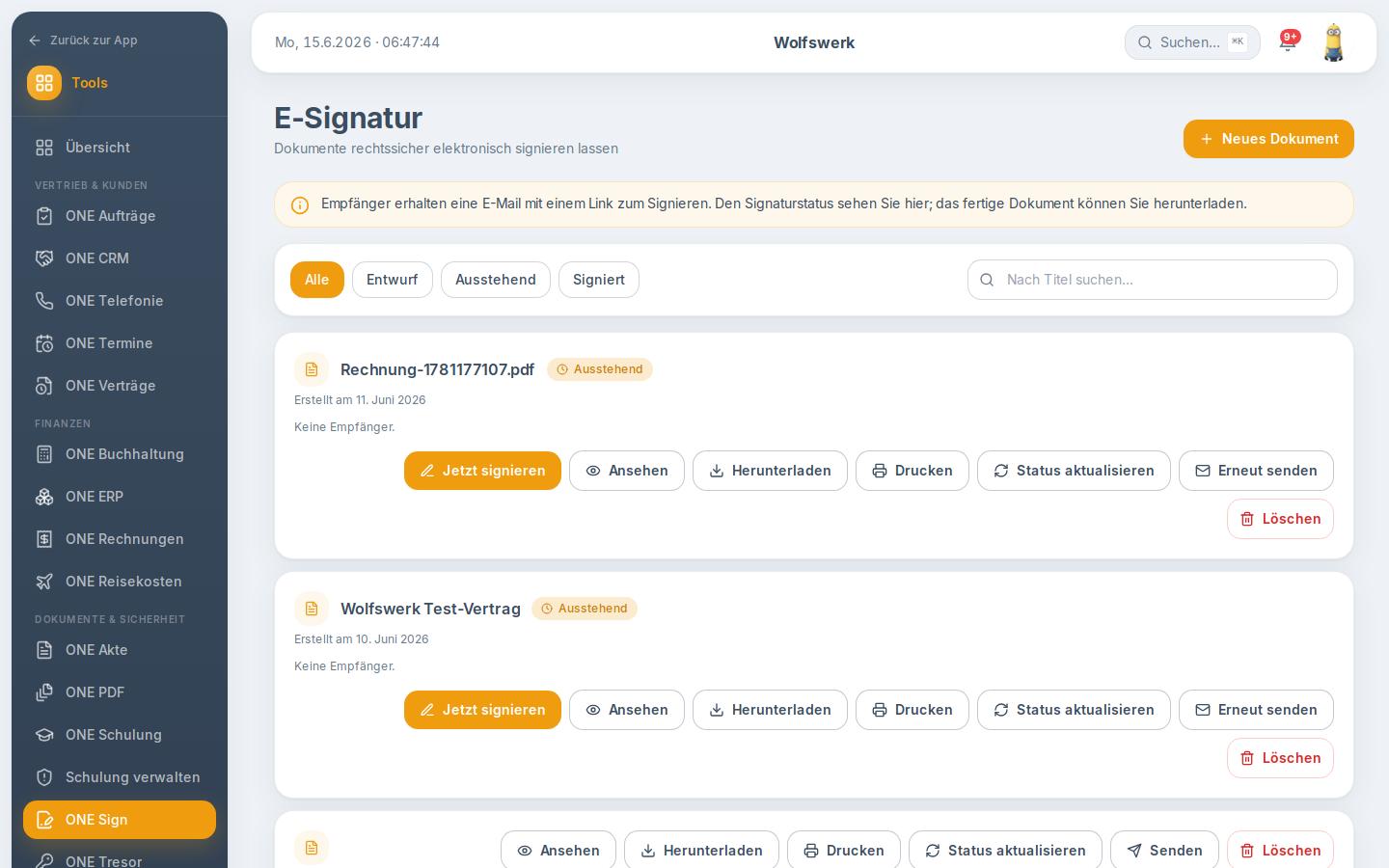
Task: Click Ansehen for Rechnung-1781177107.pdf
Action: pyautogui.click(x=627, y=471)
